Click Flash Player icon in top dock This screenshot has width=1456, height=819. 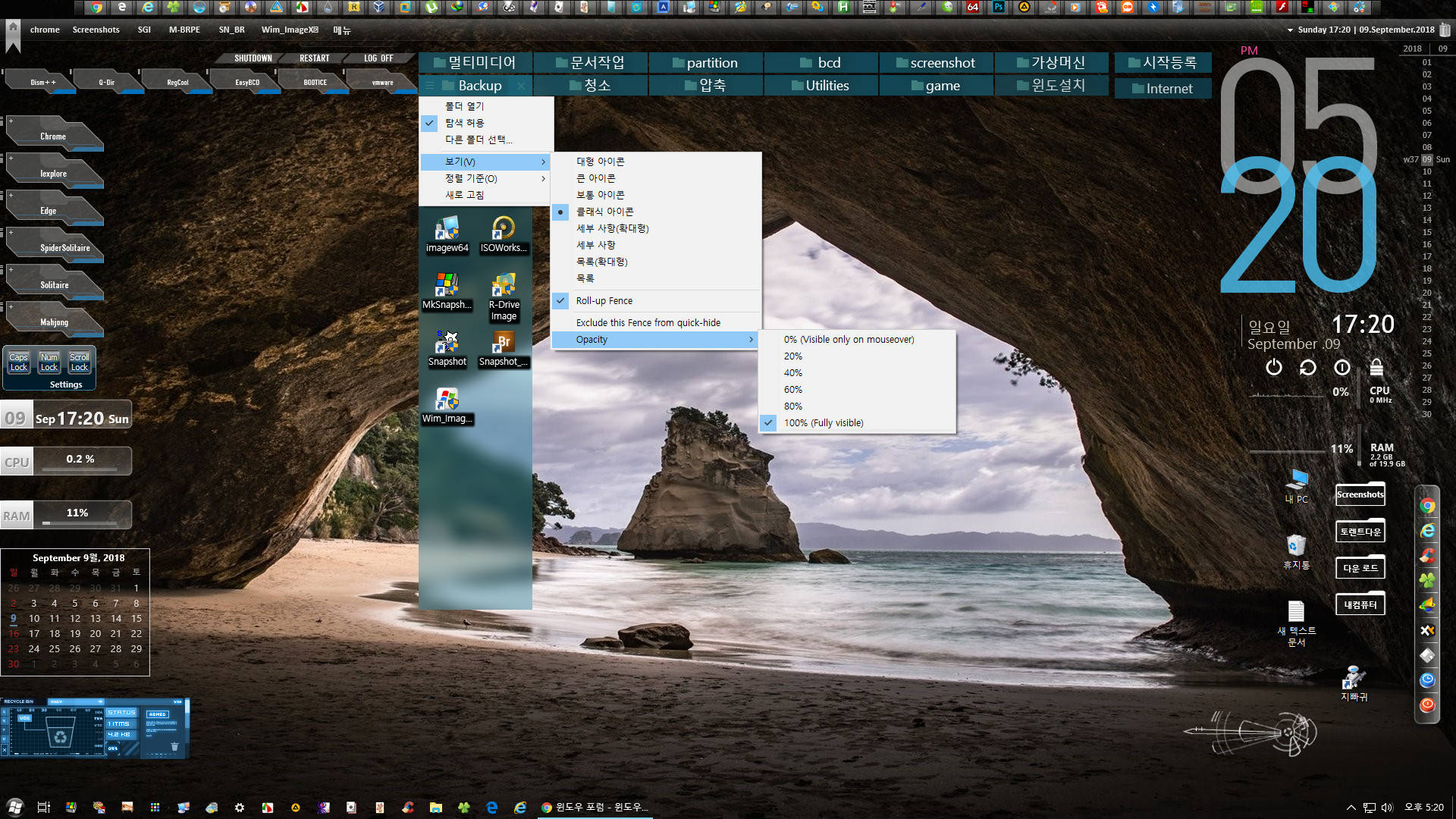pos(1282,8)
